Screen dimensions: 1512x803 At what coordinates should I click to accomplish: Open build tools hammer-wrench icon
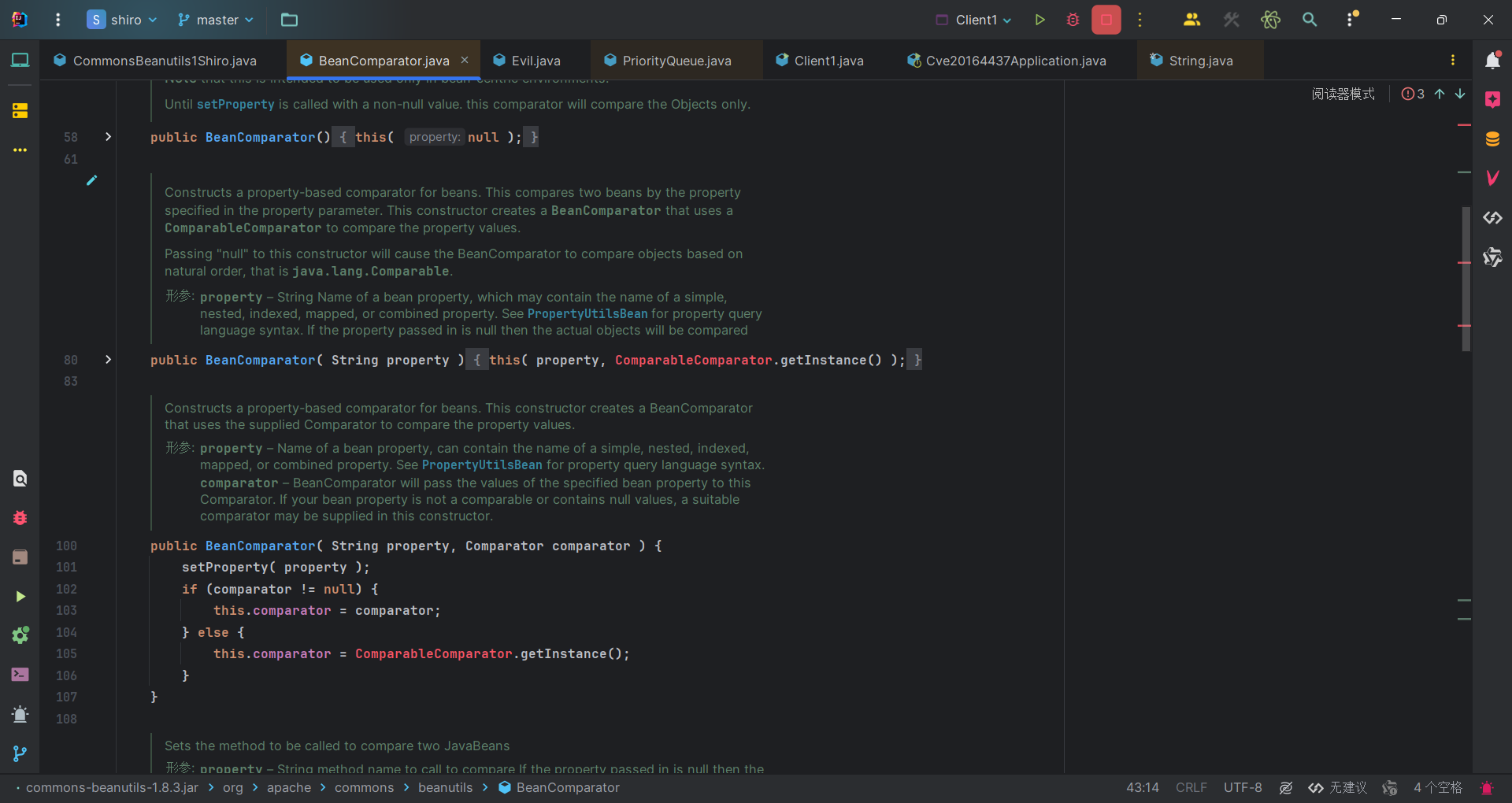[1231, 20]
